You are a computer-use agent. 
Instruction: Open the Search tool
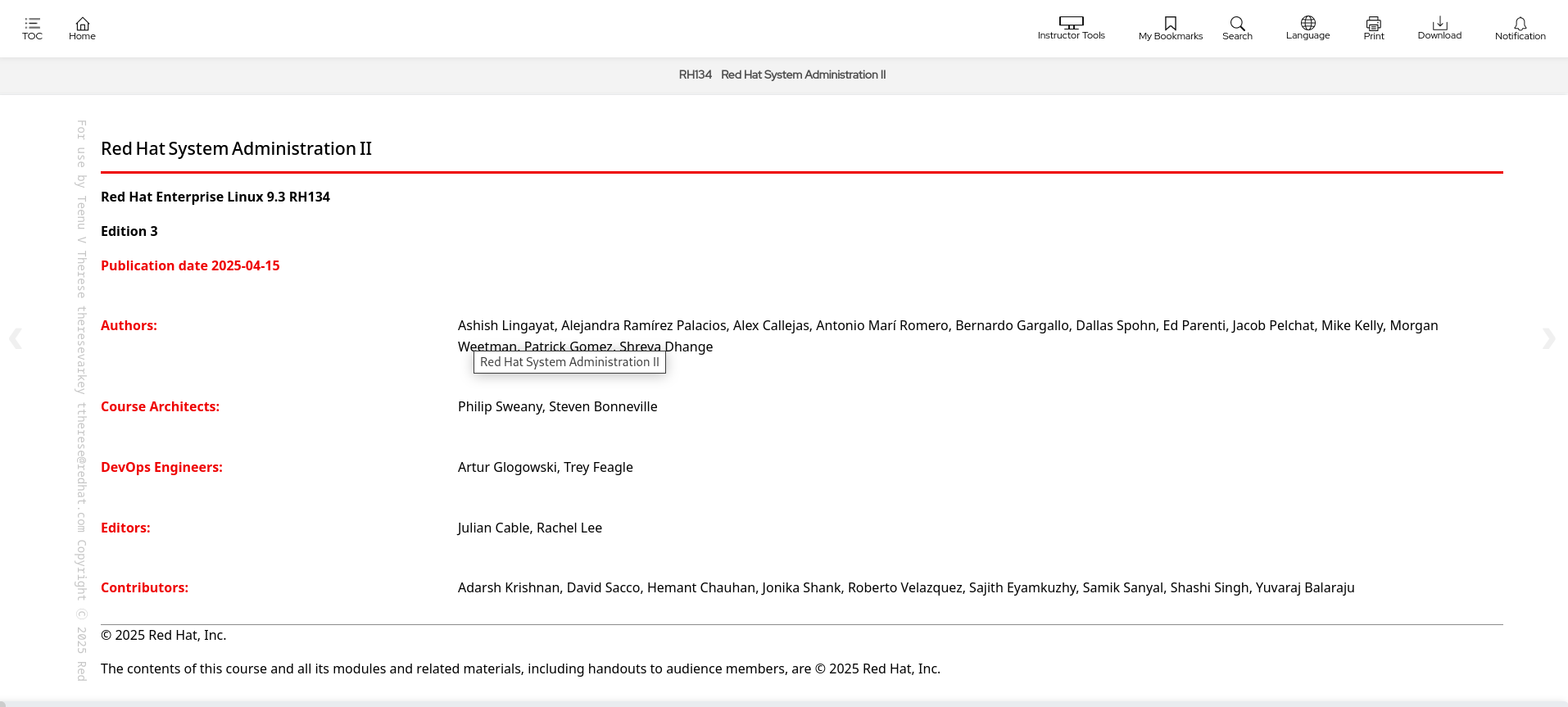1237,29
